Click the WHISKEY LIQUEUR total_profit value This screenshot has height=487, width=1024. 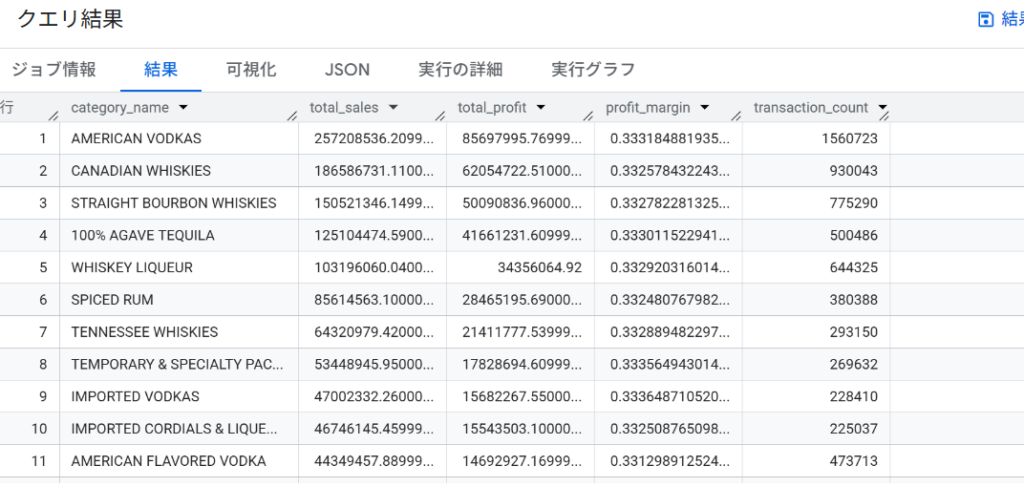(538, 267)
